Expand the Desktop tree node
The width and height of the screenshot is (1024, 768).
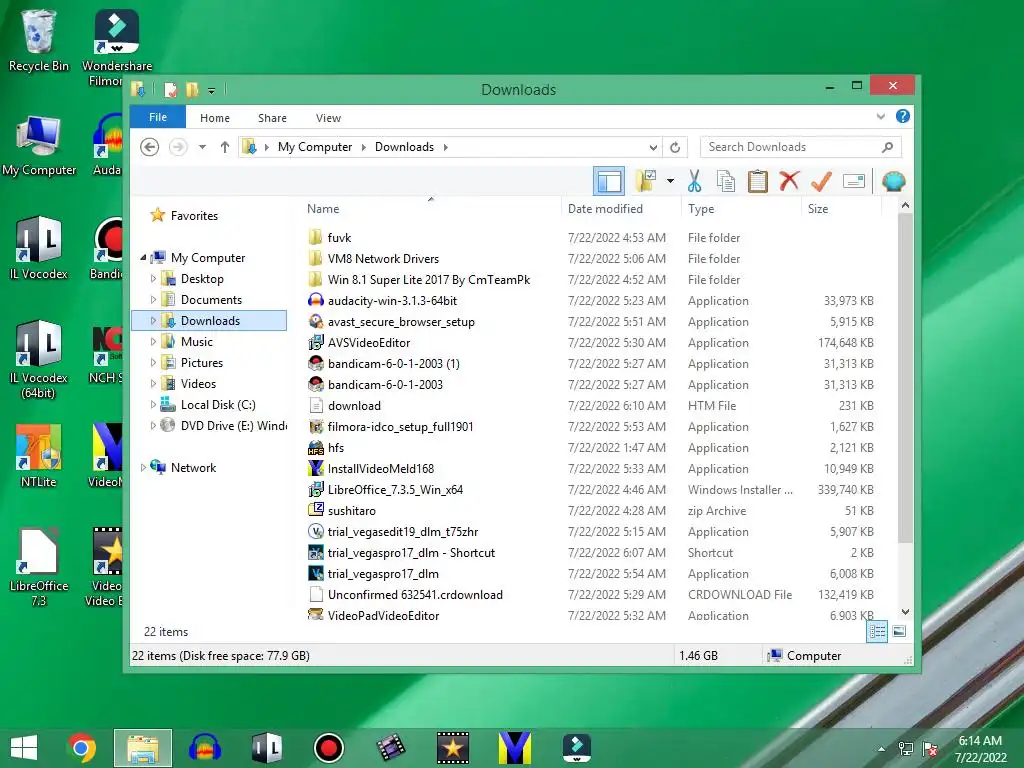click(x=153, y=279)
